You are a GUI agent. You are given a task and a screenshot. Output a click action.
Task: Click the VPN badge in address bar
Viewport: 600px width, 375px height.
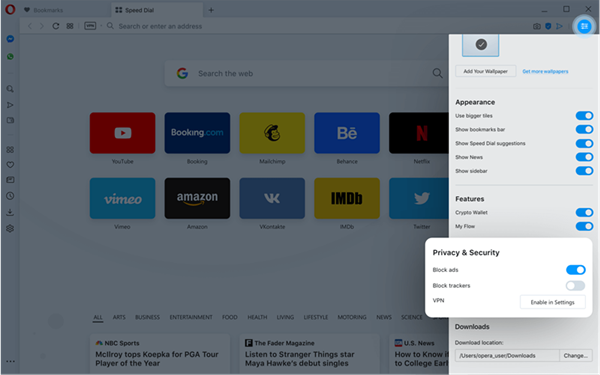90,26
